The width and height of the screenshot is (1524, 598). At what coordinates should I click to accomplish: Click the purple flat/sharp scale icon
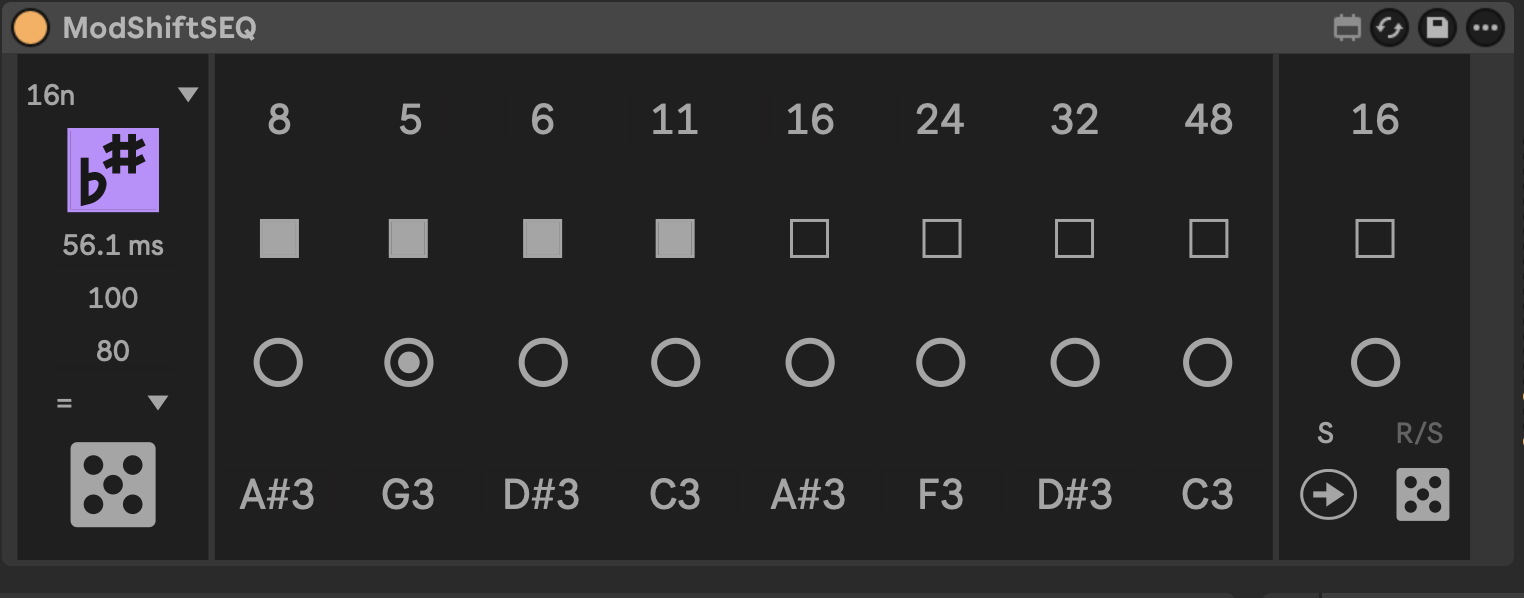[113, 170]
